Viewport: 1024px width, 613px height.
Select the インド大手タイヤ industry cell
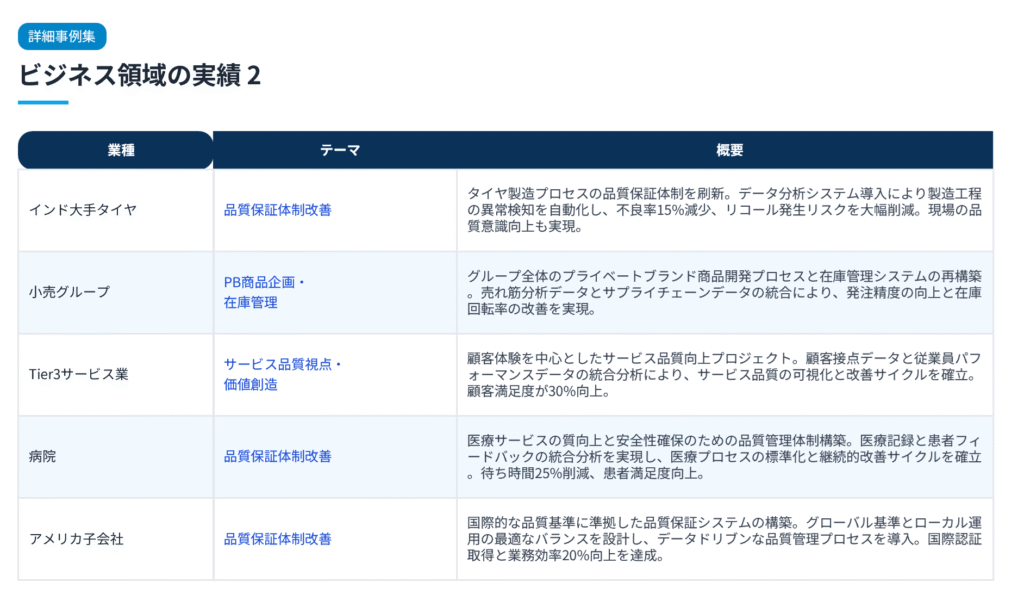pos(83,210)
